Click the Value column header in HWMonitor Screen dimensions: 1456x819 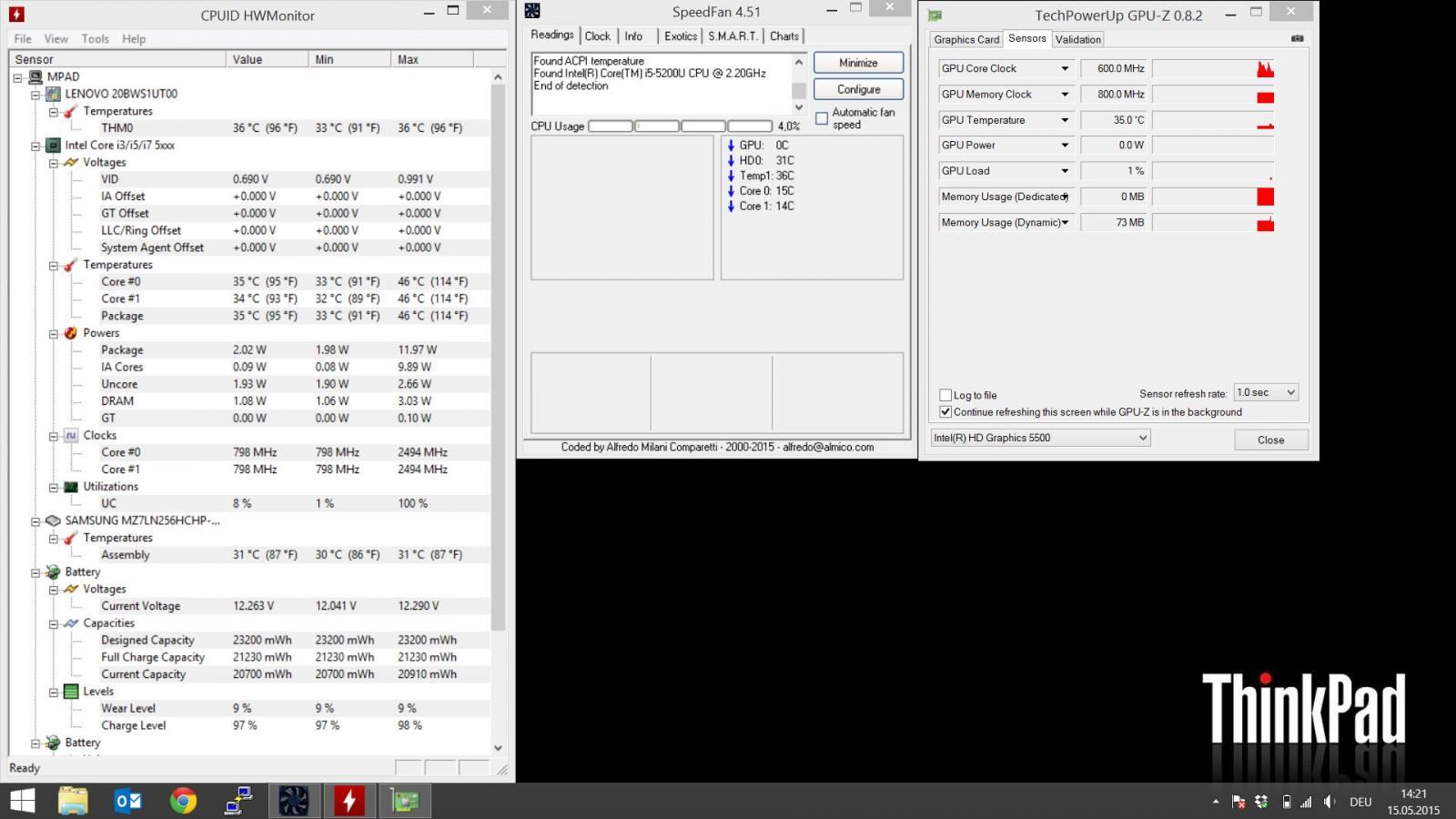267,59
